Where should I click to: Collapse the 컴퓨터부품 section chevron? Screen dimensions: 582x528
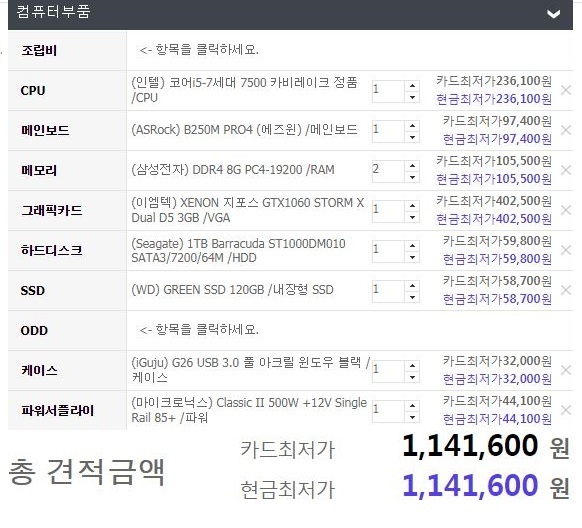click(553, 14)
